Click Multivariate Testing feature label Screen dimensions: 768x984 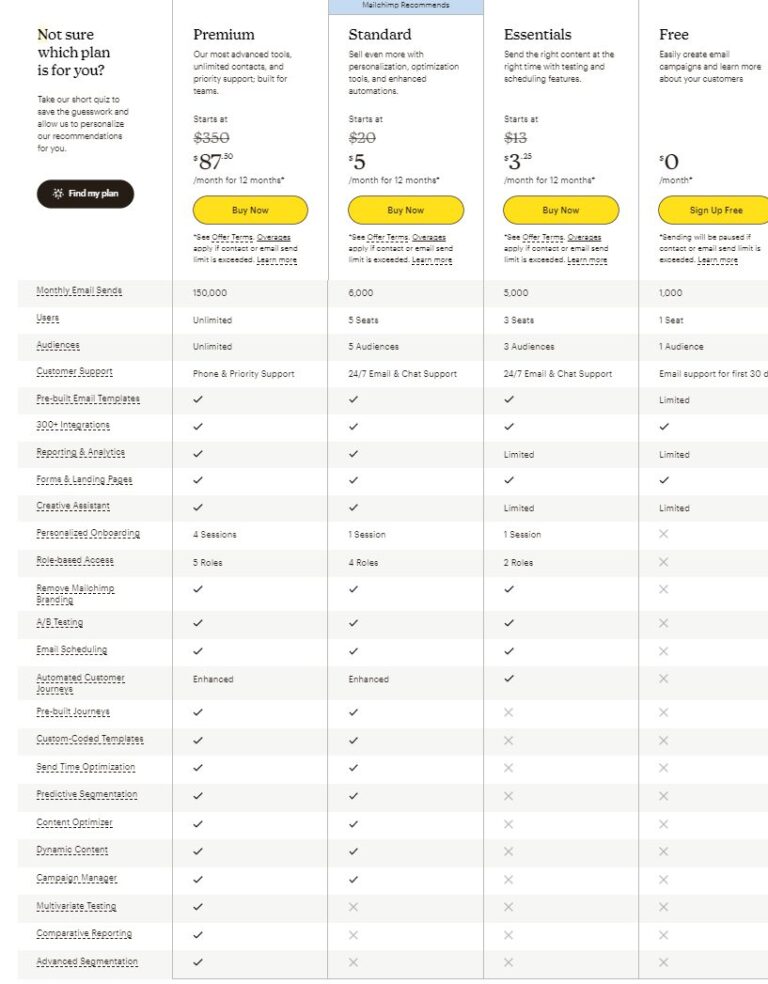click(x=76, y=907)
